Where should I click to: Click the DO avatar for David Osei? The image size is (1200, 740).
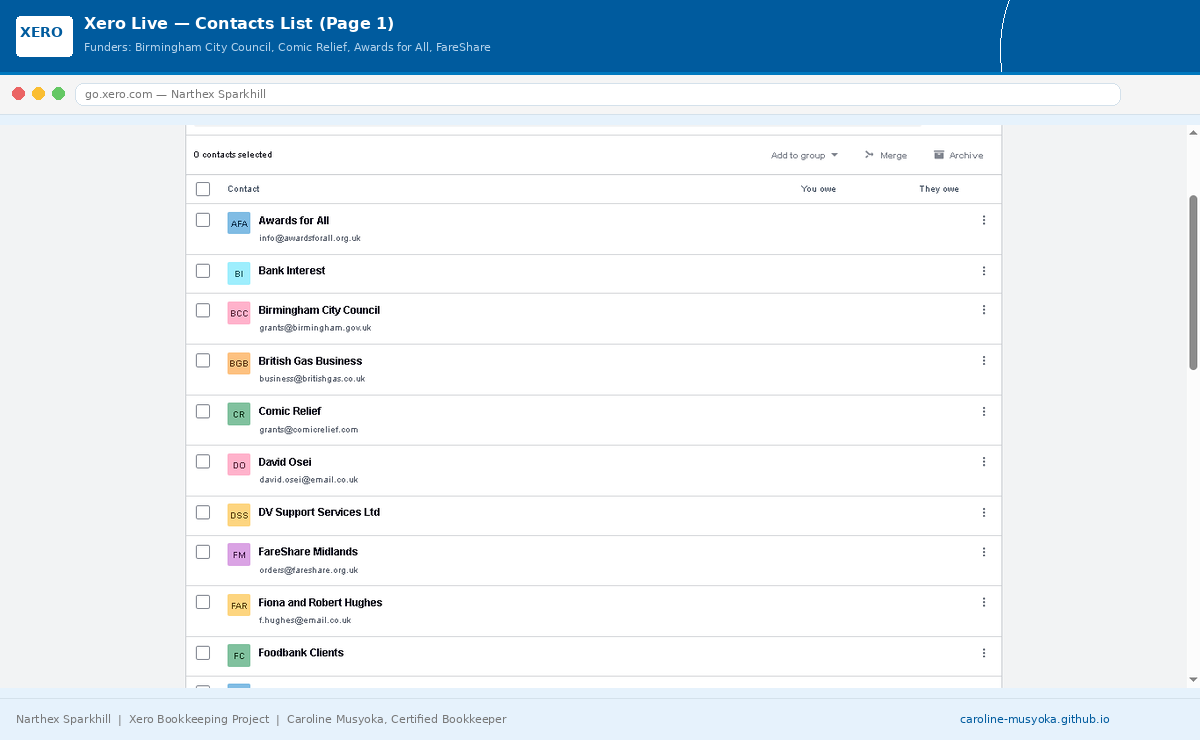(239, 464)
